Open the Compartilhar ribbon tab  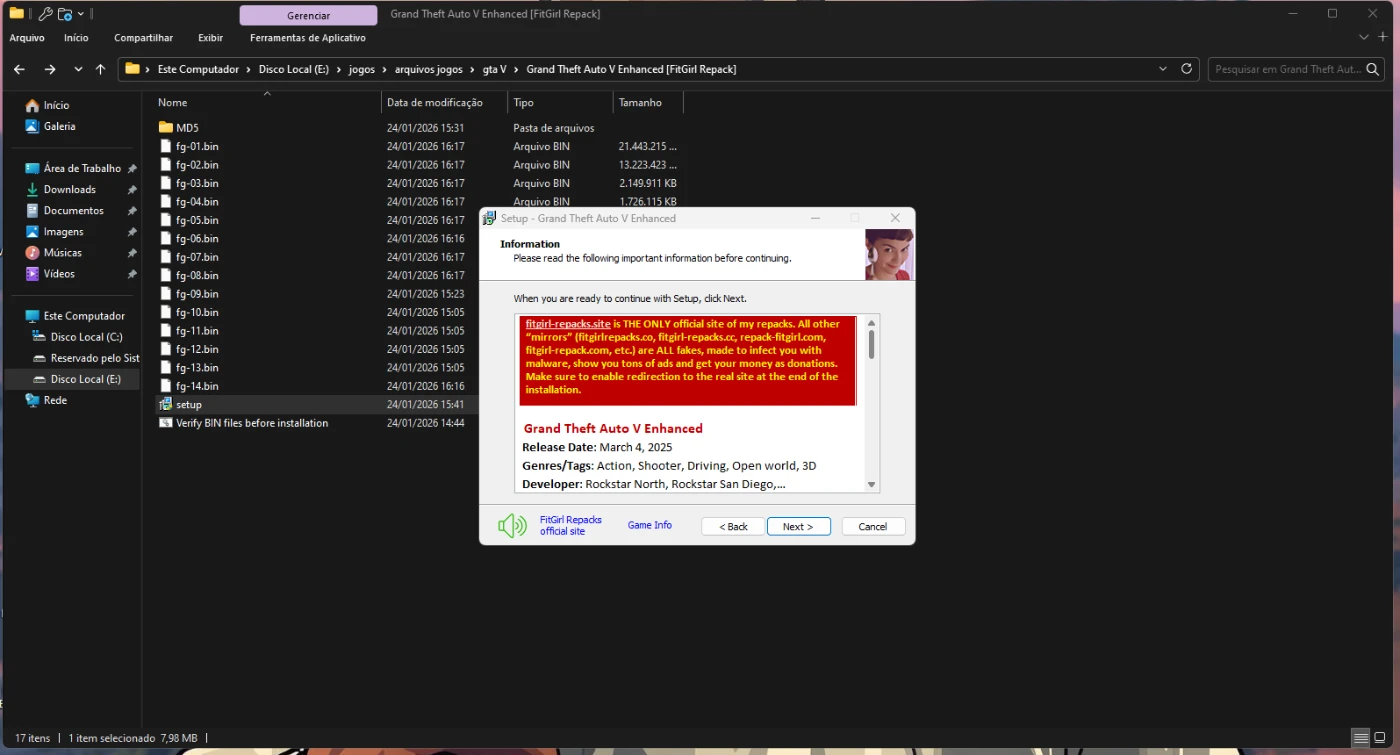143,38
